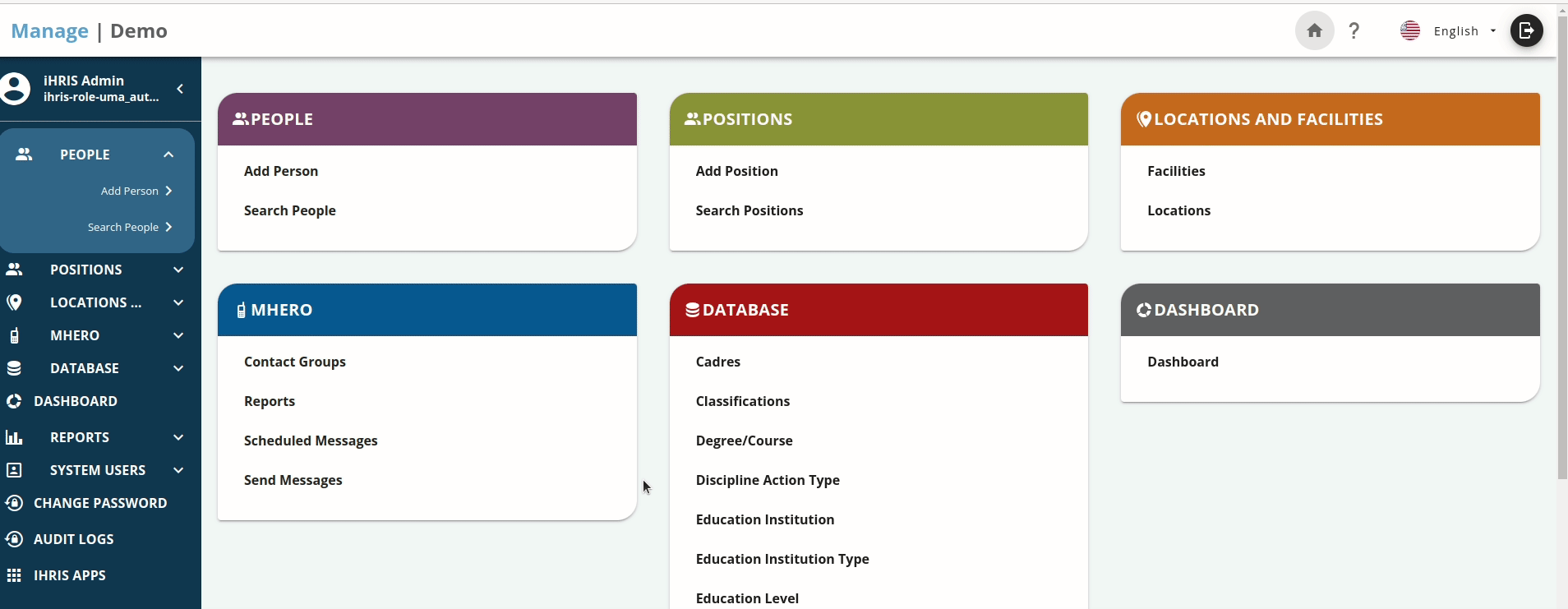Click Search Positions link
Screen dimensions: 1568x609
pos(749,210)
